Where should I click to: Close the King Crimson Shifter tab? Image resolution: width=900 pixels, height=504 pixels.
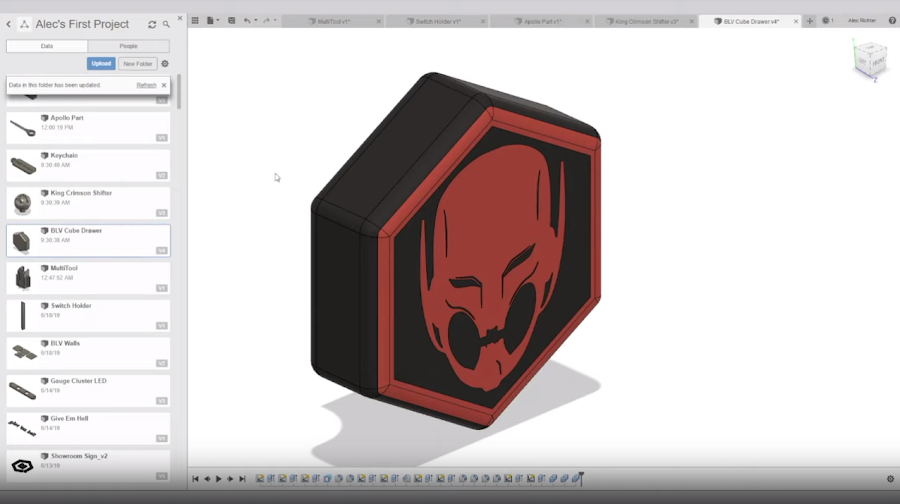[691, 21]
